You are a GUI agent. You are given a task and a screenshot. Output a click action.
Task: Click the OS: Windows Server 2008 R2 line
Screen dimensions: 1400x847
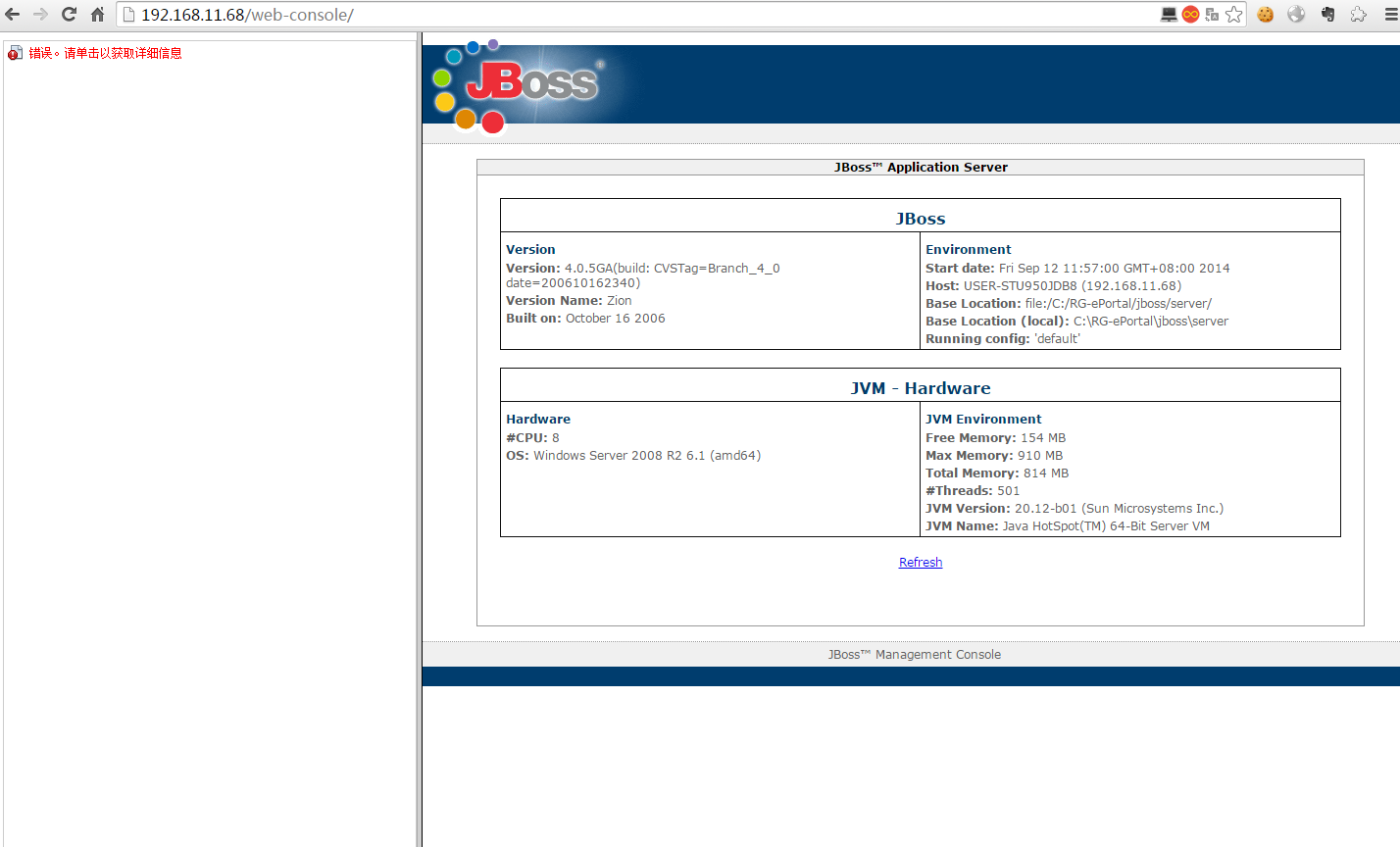pos(633,456)
